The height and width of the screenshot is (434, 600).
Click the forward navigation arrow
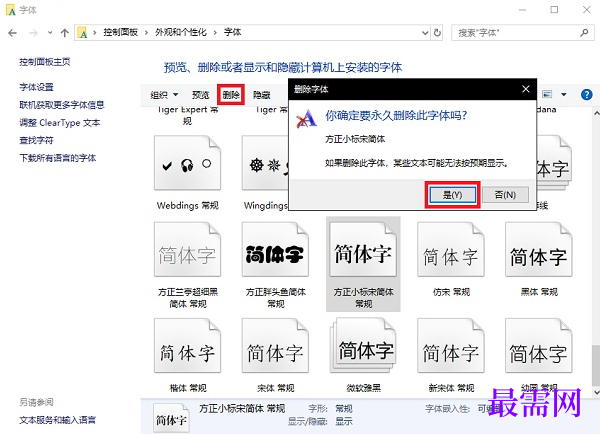tap(34, 33)
